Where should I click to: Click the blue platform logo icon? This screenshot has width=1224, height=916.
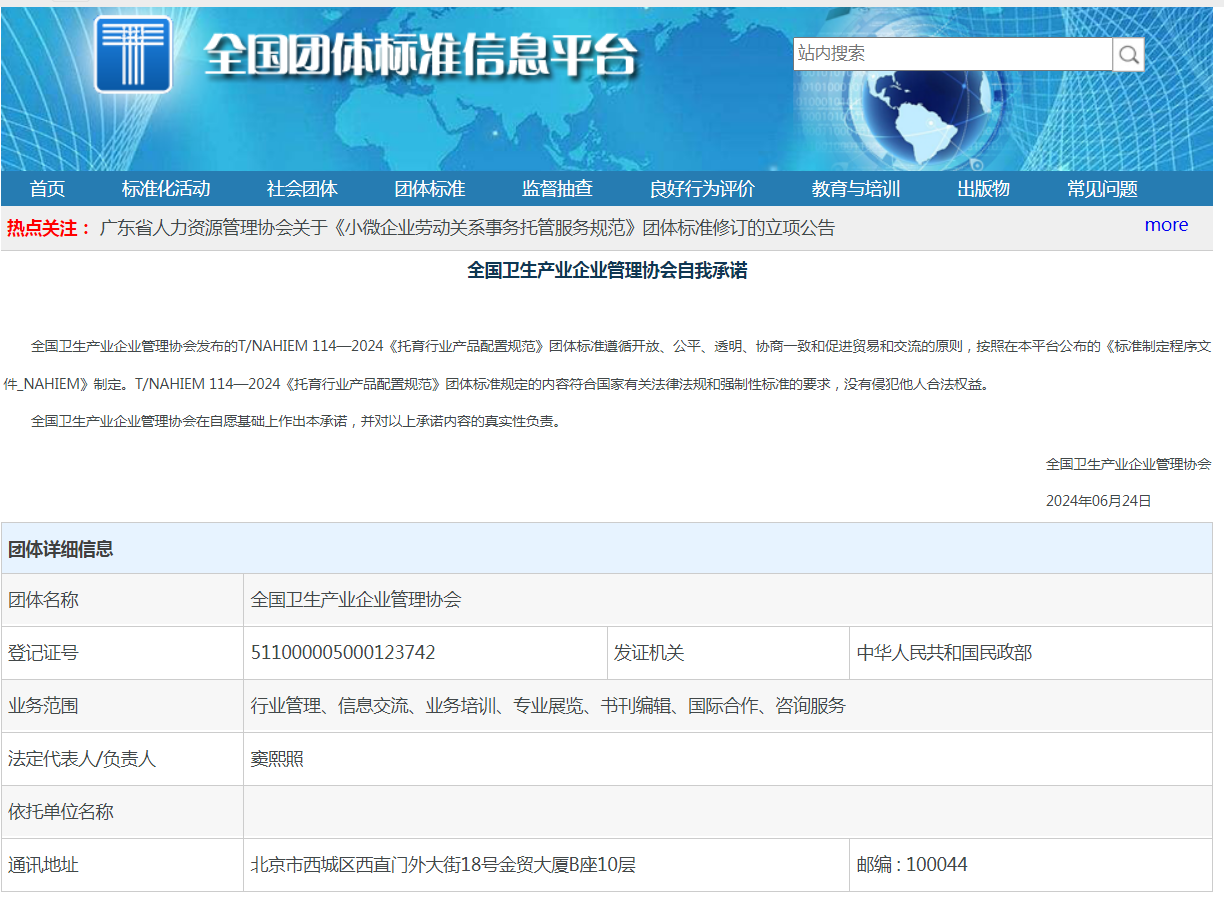[x=133, y=54]
